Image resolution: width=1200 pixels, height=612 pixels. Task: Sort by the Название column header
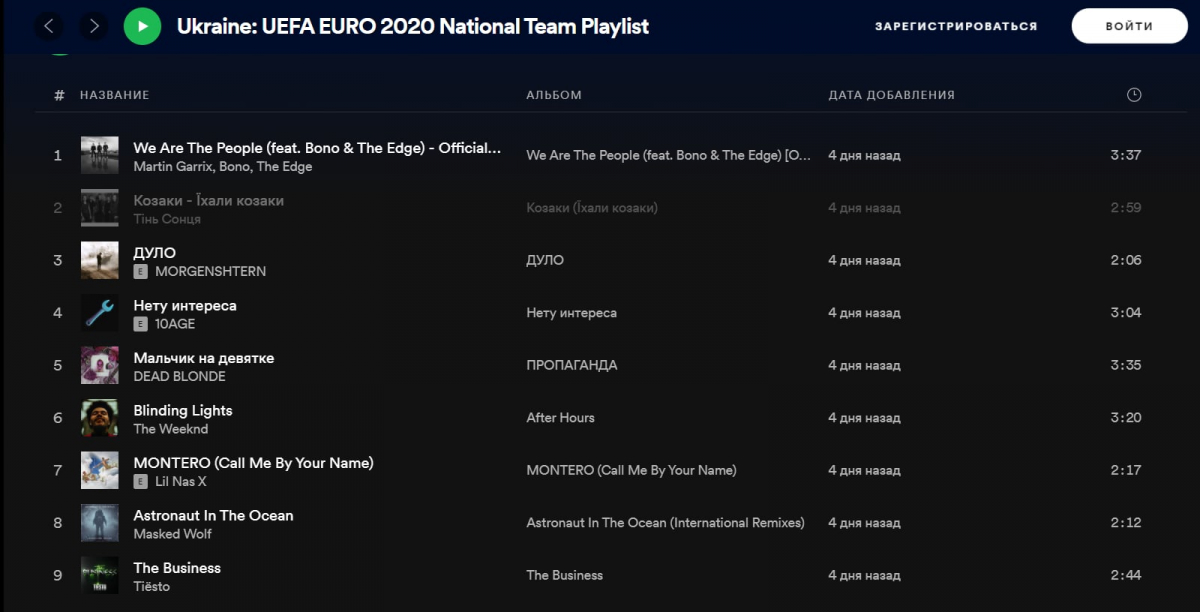click(x=114, y=95)
